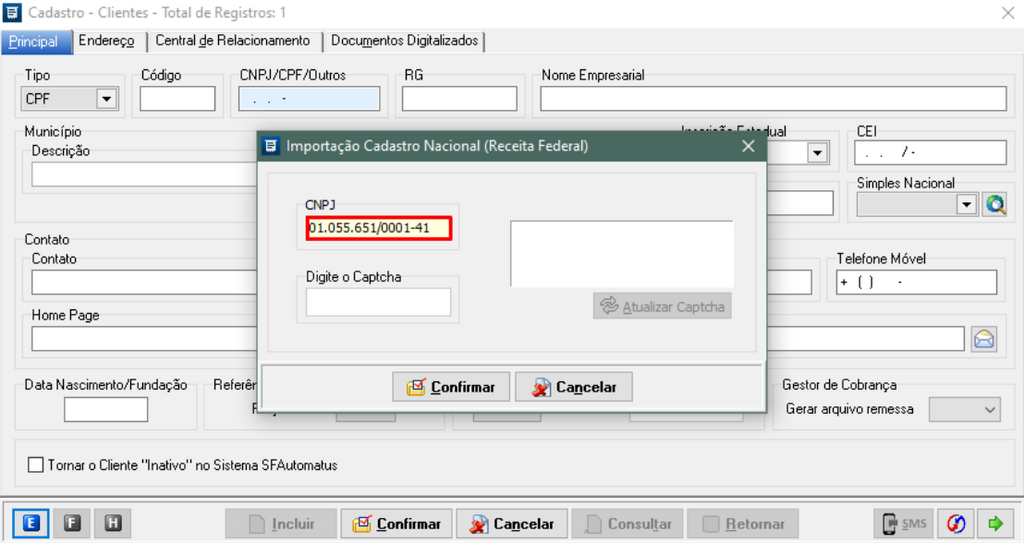
Task: Click the H icon button
Action: [113, 523]
